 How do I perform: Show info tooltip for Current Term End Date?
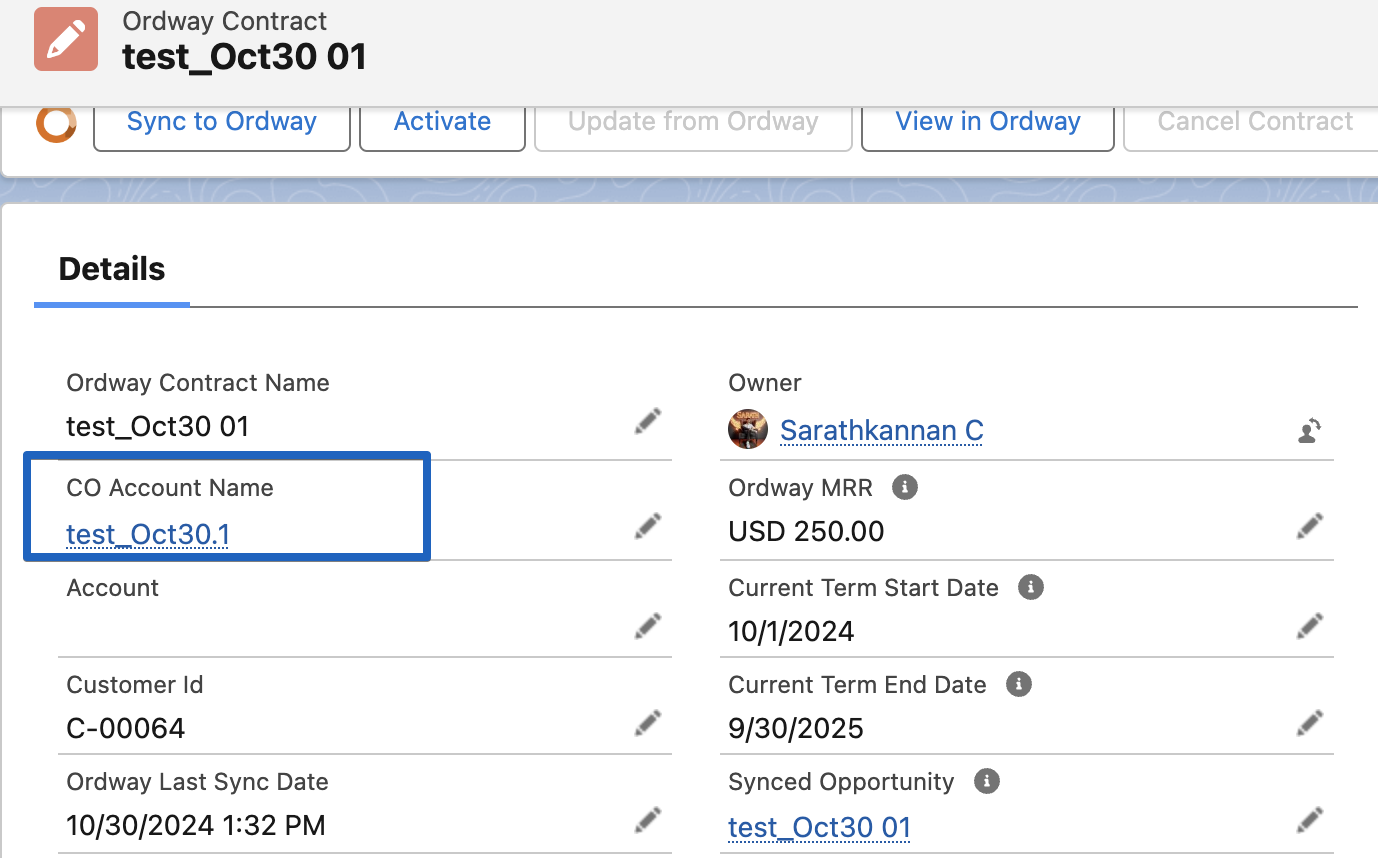[x=1018, y=685]
